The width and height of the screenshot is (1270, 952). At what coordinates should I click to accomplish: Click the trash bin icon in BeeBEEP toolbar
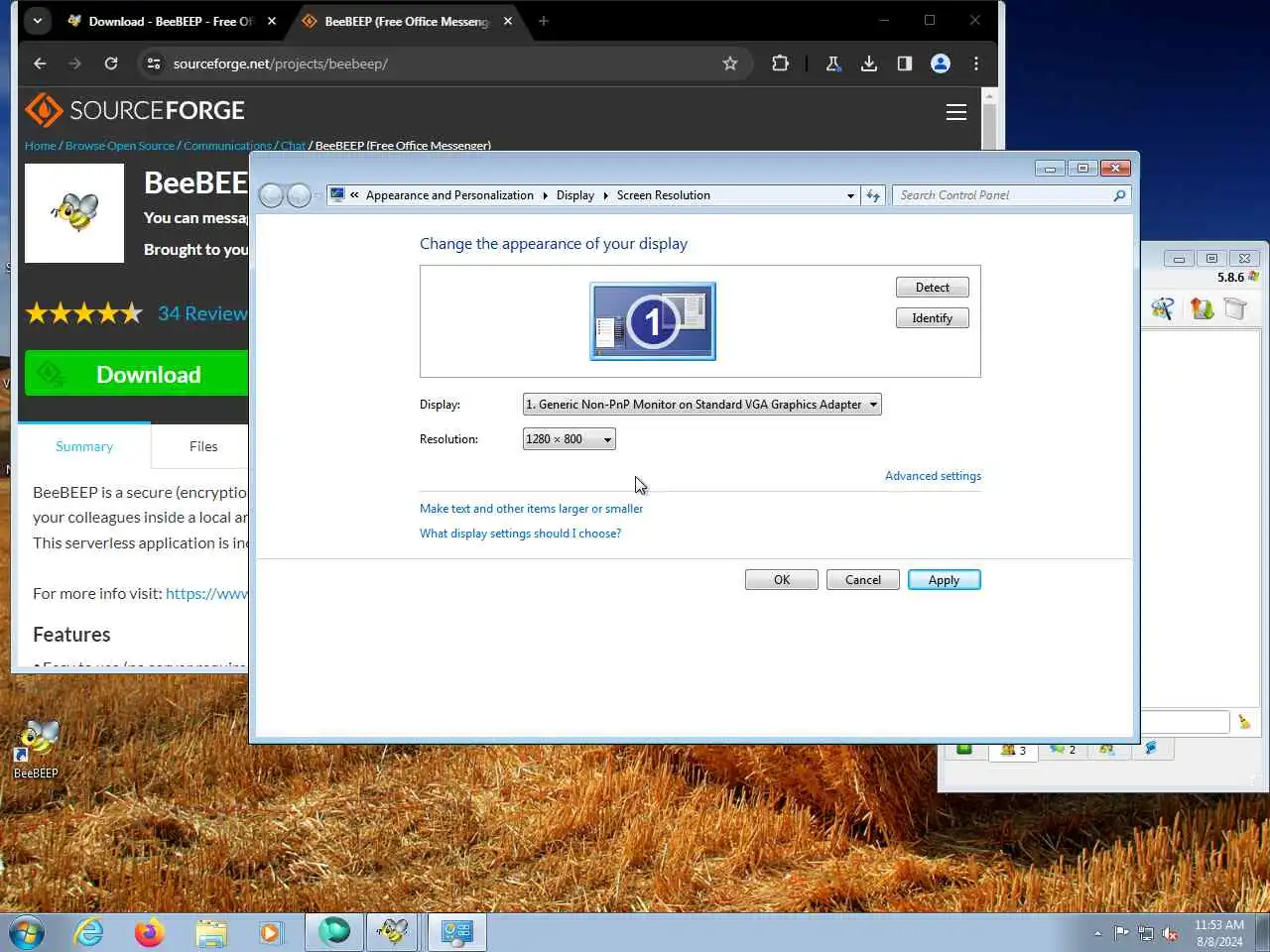[1235, 308]
